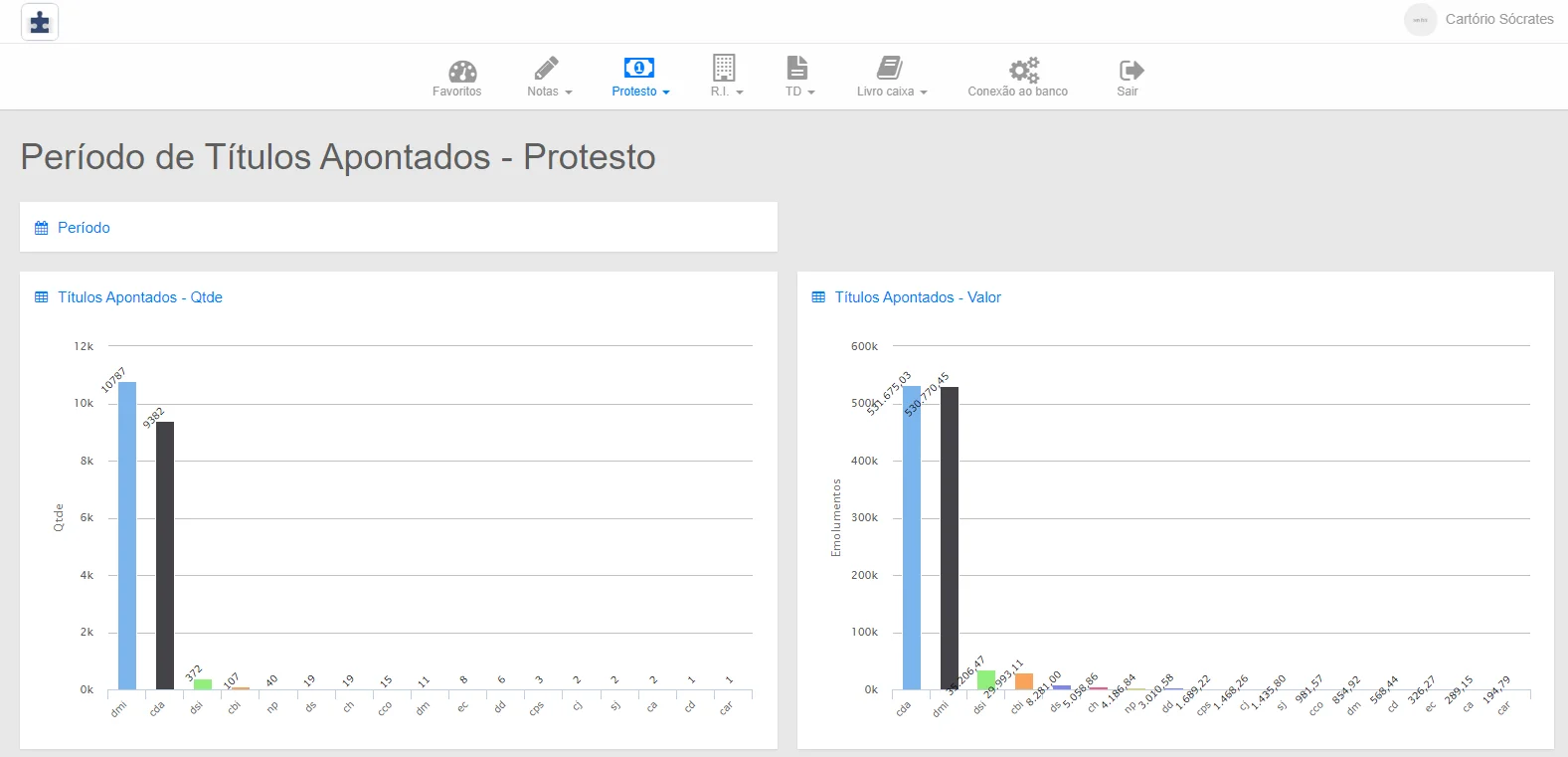Expand the R.I. dropdown menu
Image resolution: width=1568 pixels, height=757 pixels.
coord(740,93)
